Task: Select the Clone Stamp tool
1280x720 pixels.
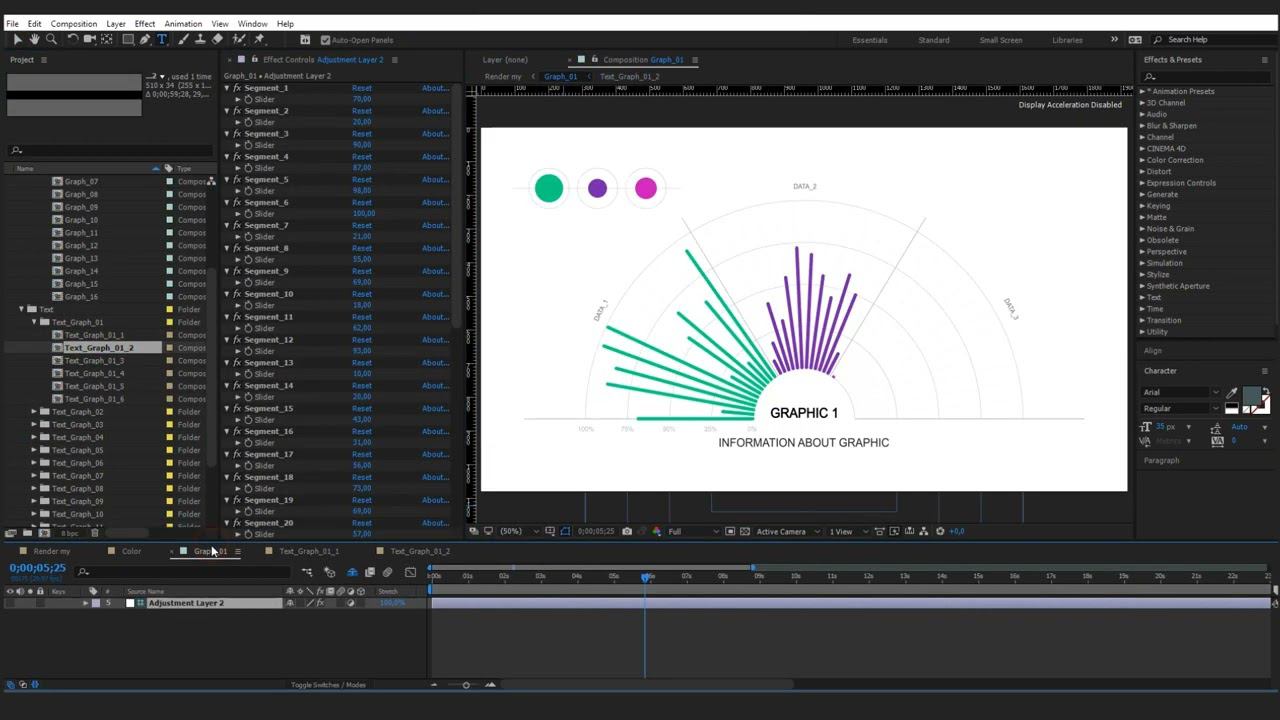Action: (x=200, y=40)
